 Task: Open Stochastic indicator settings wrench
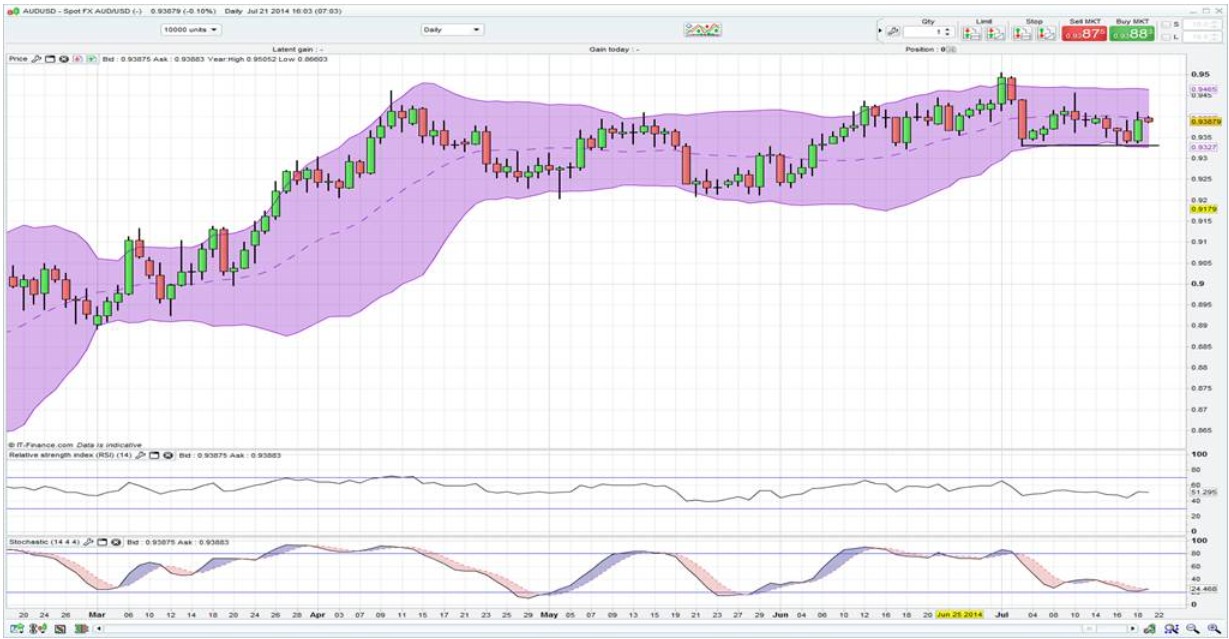[x=90, y=542]
